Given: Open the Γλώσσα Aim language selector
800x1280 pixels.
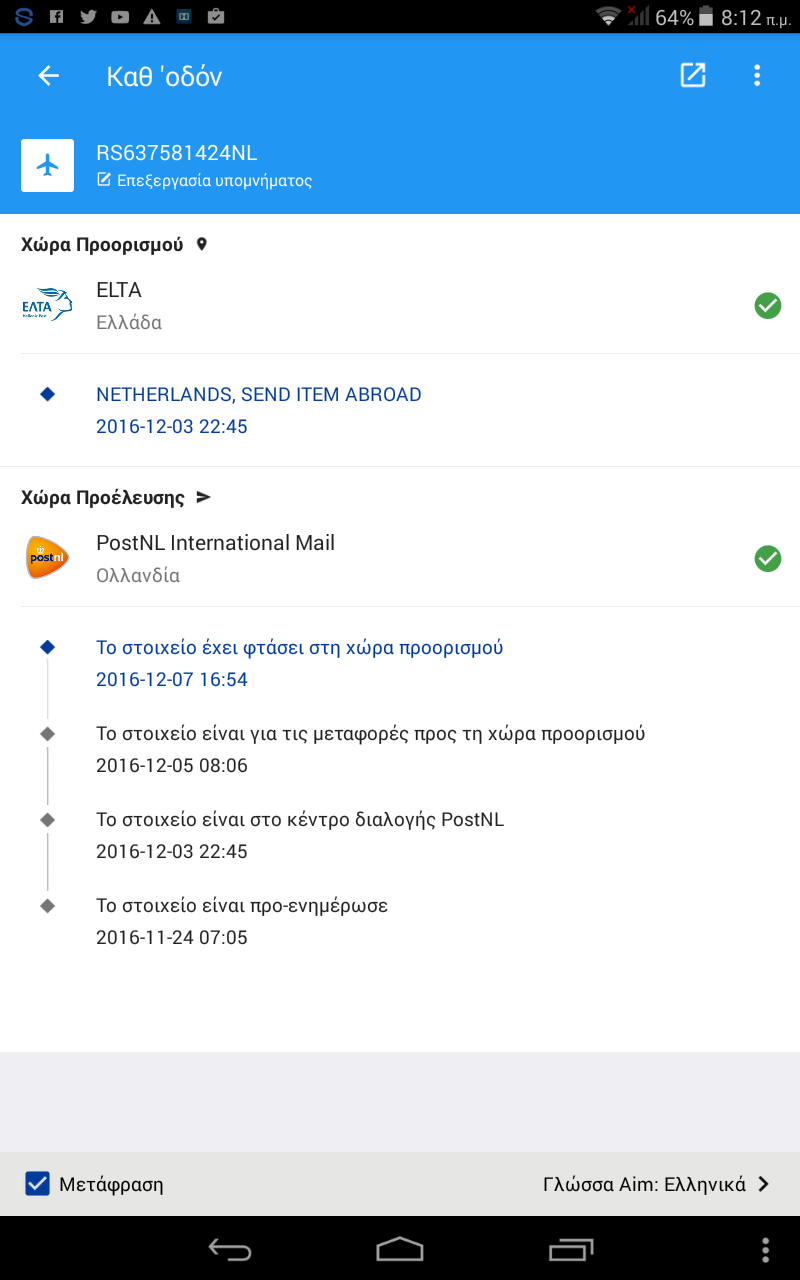Looking at the screenshot, I should tap(645, 1184).
